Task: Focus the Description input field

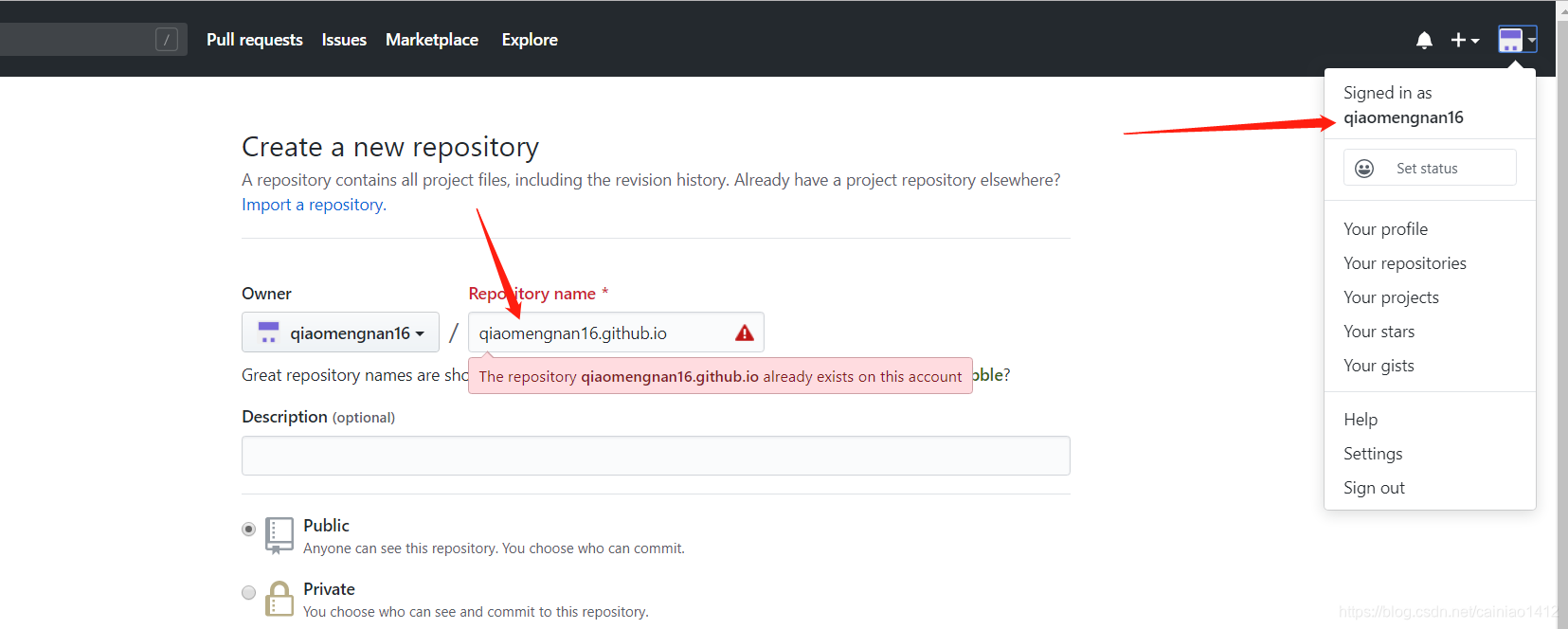Action: coord(656,456)
